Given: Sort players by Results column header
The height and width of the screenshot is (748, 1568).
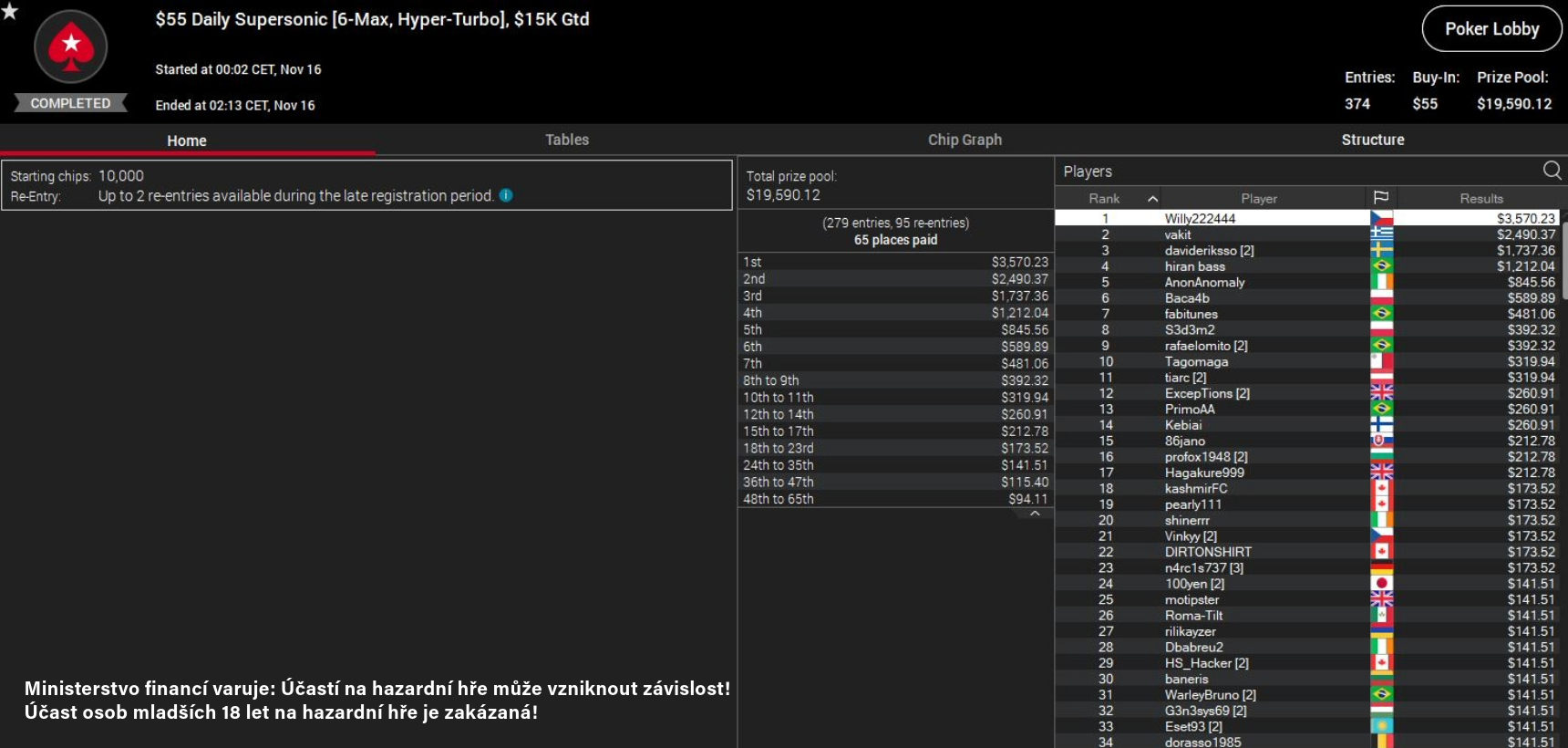Looking at the screenshot, I should 1480,199.
